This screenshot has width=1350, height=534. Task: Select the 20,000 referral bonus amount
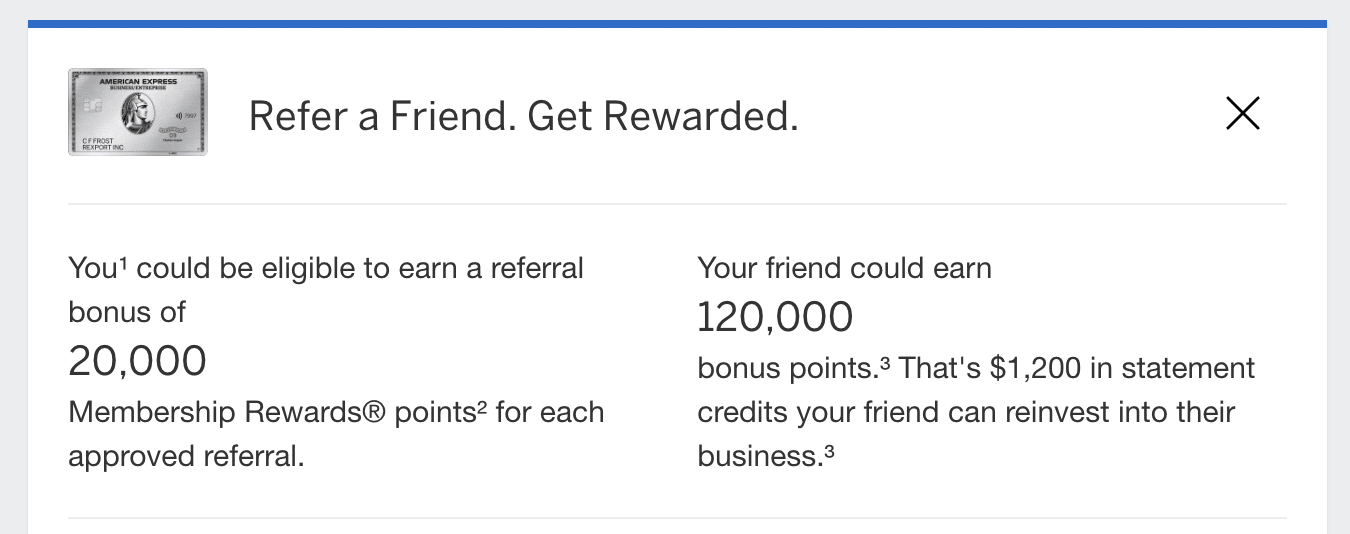coord(137,360)
